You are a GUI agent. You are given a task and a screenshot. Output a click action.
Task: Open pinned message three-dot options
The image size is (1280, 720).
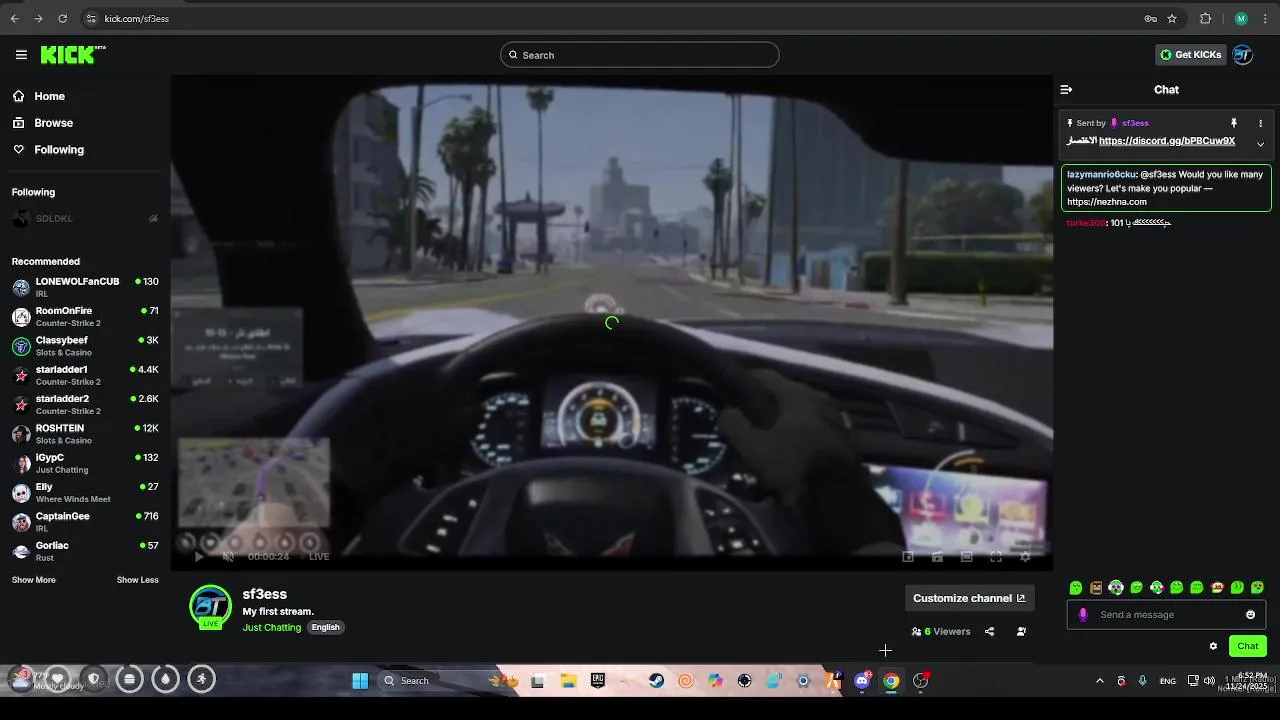1260,123
